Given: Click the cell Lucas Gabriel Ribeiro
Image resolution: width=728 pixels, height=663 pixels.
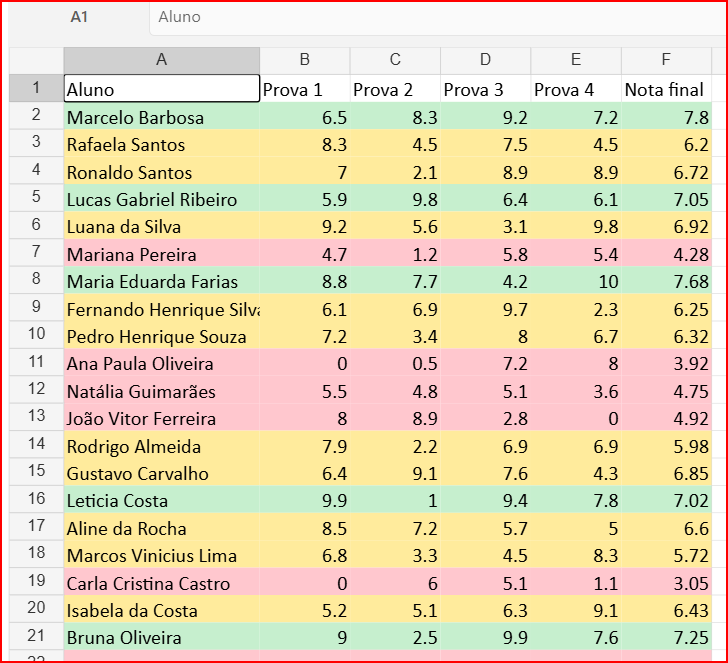Looking at the screenshot, I should pyautogui.click(x=162, y=198).
